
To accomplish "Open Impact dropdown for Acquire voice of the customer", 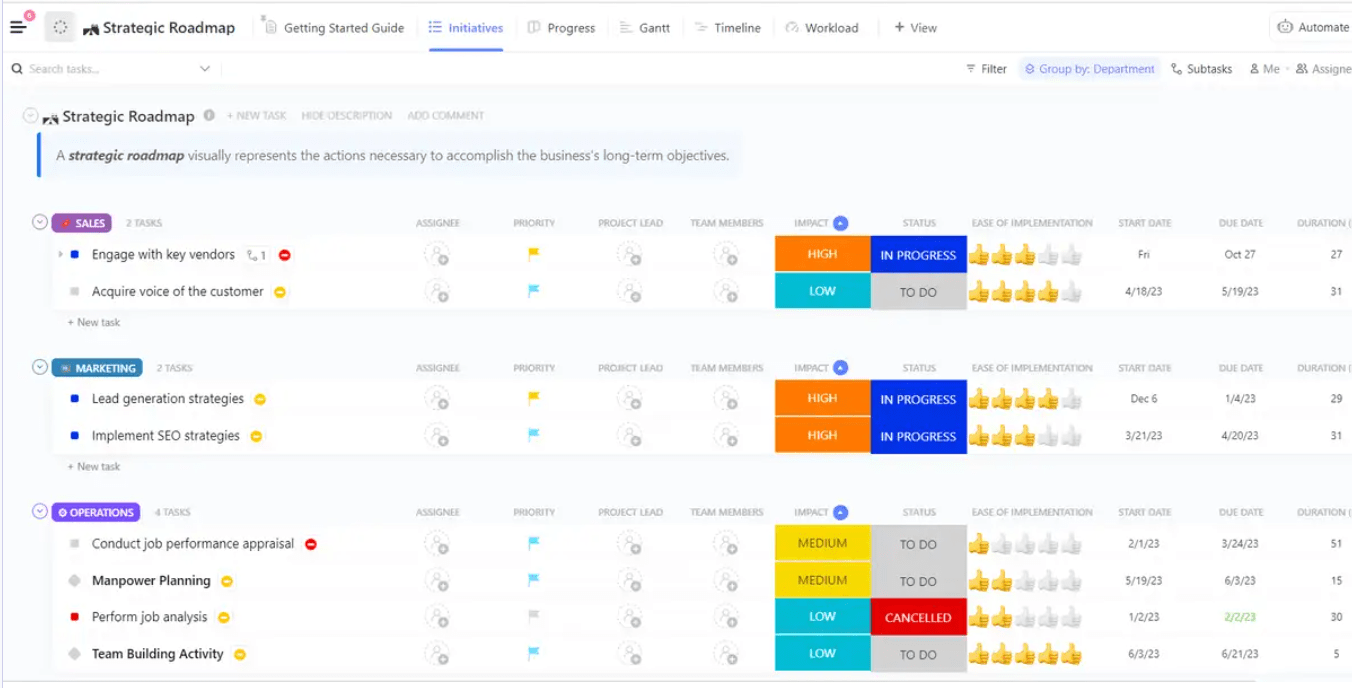I will [822, 291].
